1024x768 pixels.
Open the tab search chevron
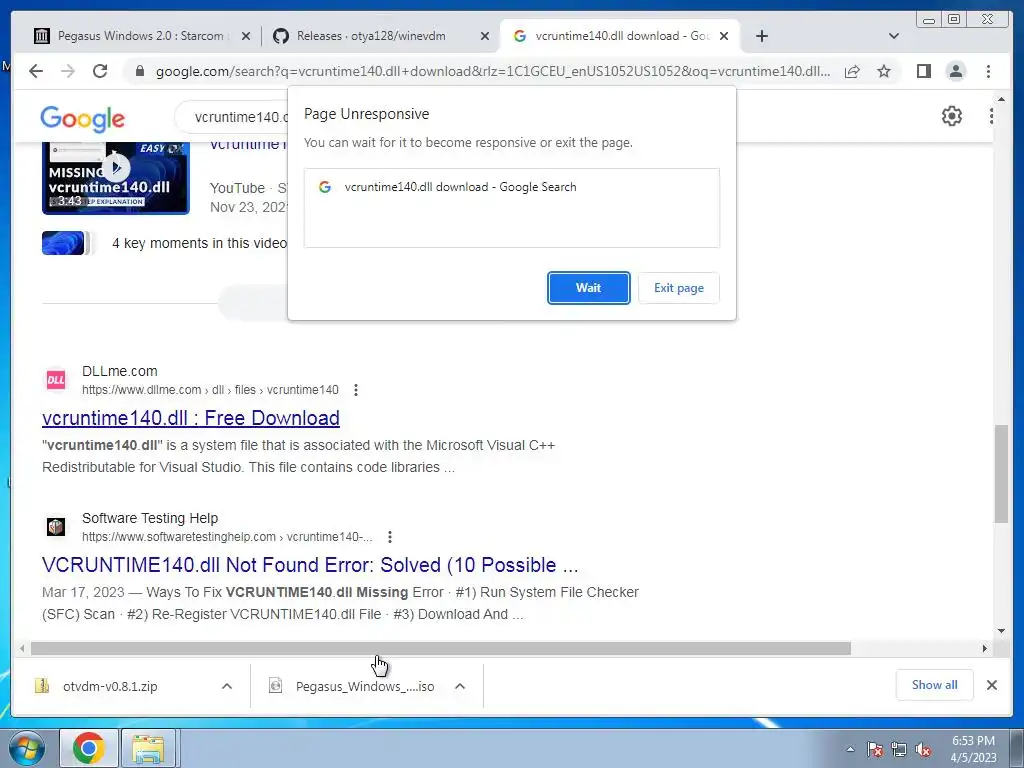click(x=894, y=36)
